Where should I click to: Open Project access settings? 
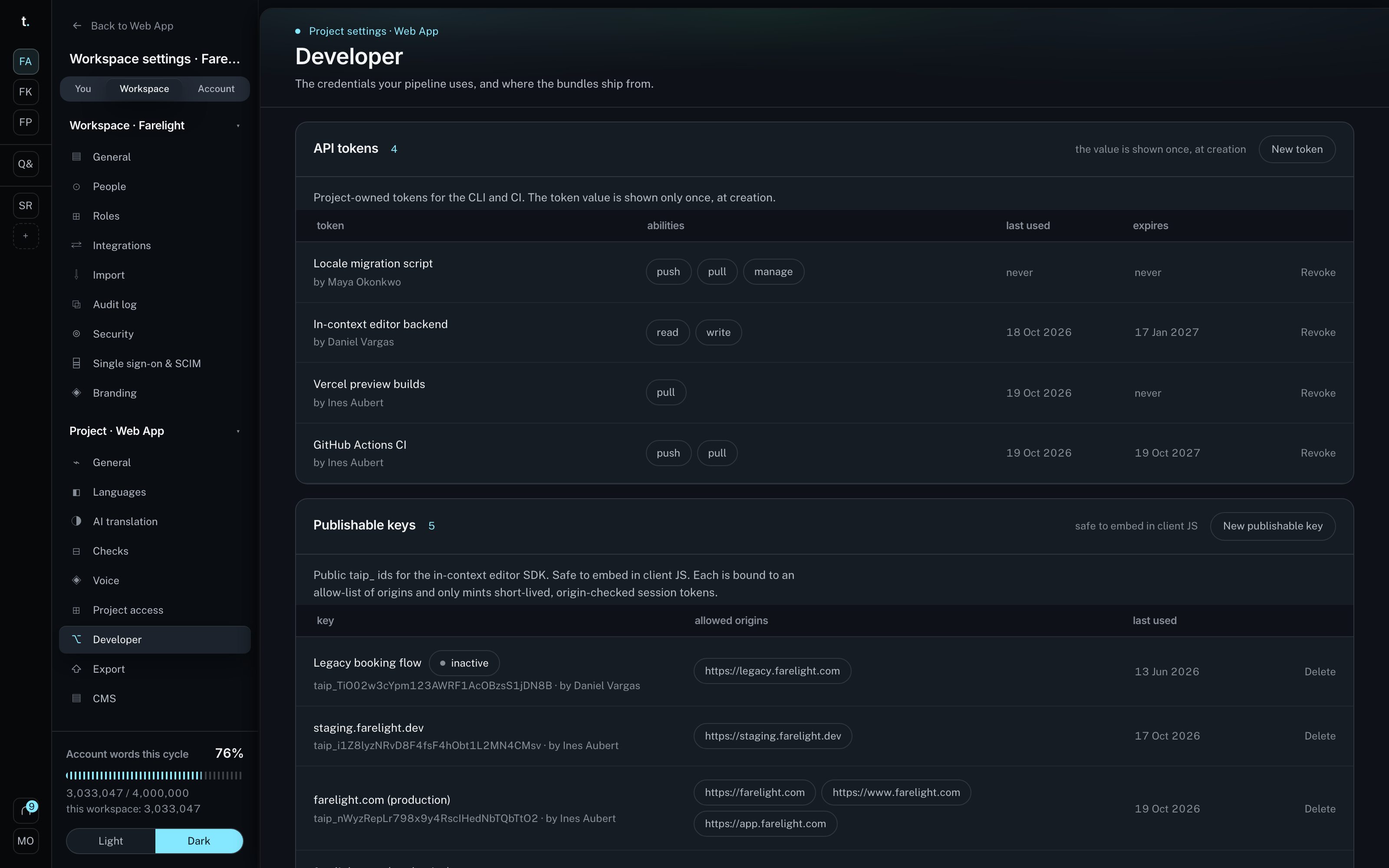tap(155, 610)
